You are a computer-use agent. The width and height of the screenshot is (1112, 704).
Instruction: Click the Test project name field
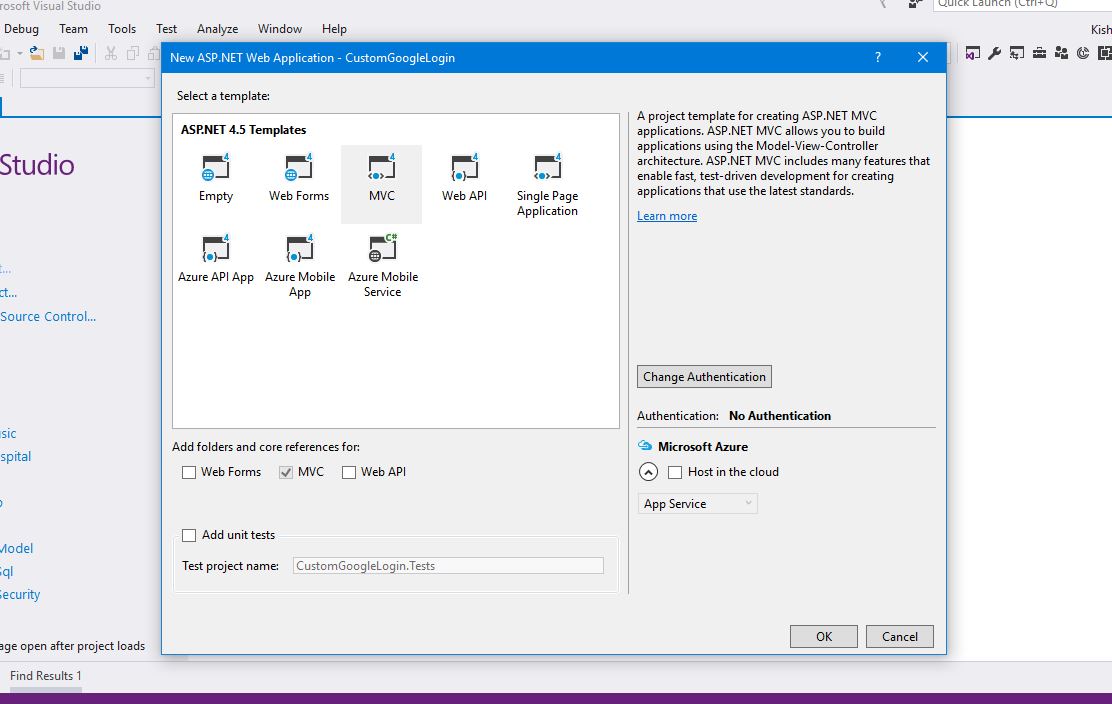(x=448, y=566)
